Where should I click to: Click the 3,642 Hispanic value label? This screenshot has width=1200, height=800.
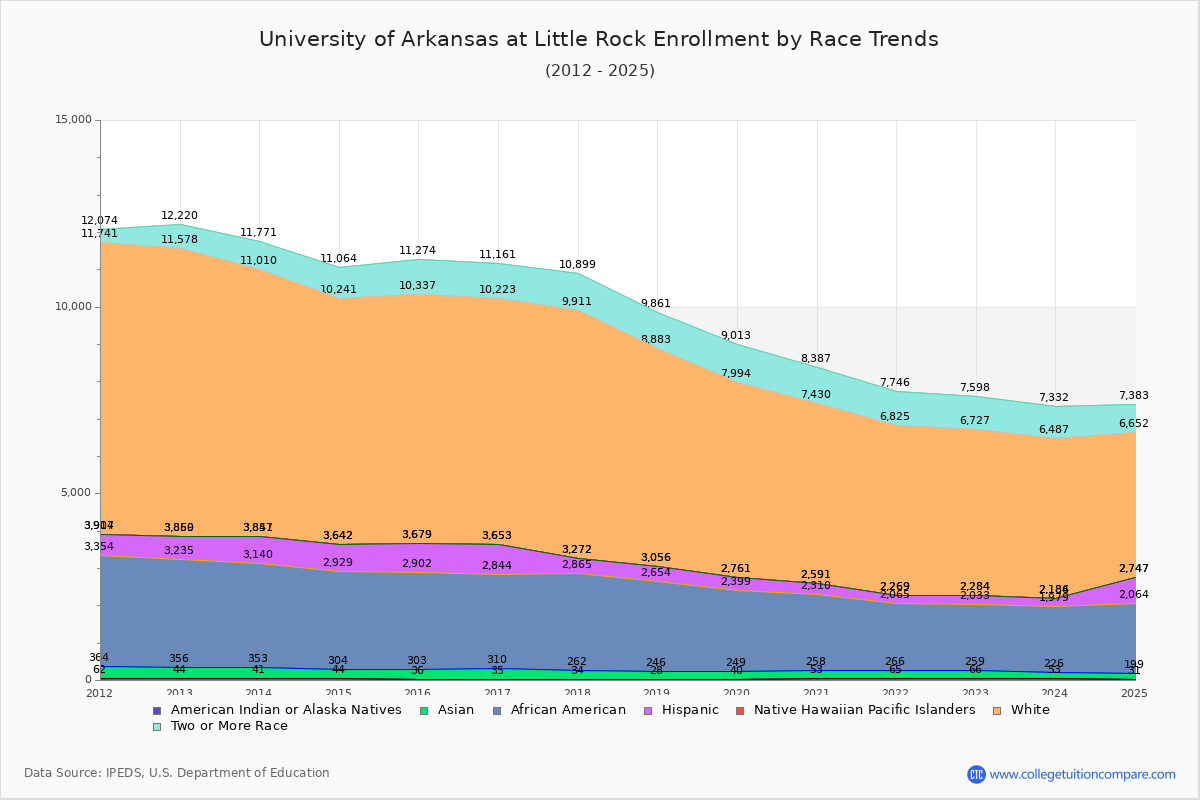(x=339, y=536)
